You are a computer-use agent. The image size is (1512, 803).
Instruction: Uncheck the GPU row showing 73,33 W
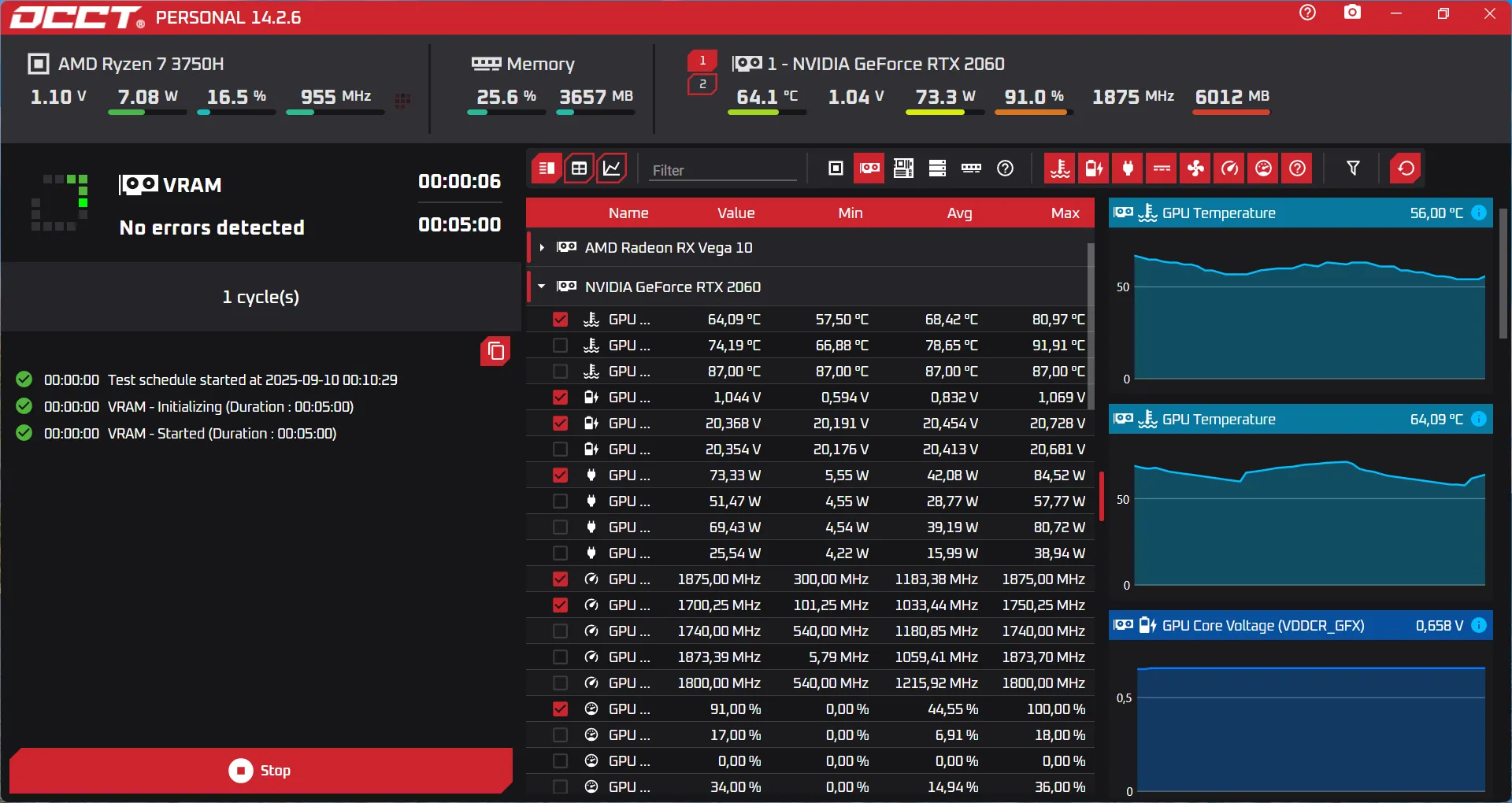coord(560,476)
